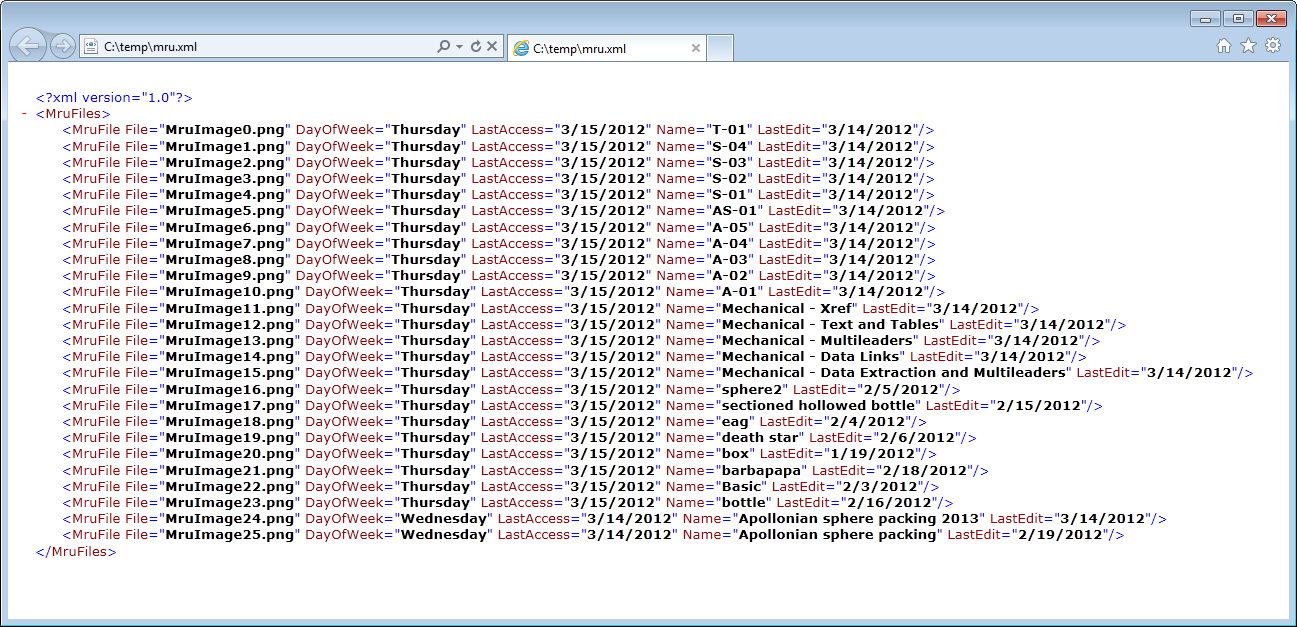Click the browser Back arrow button

coord(29,46)
